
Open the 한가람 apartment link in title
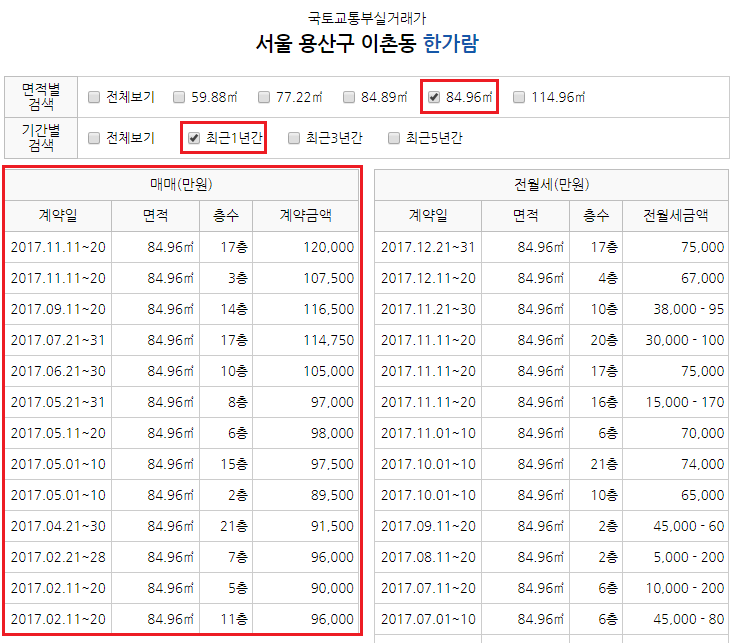coord(451,44)
